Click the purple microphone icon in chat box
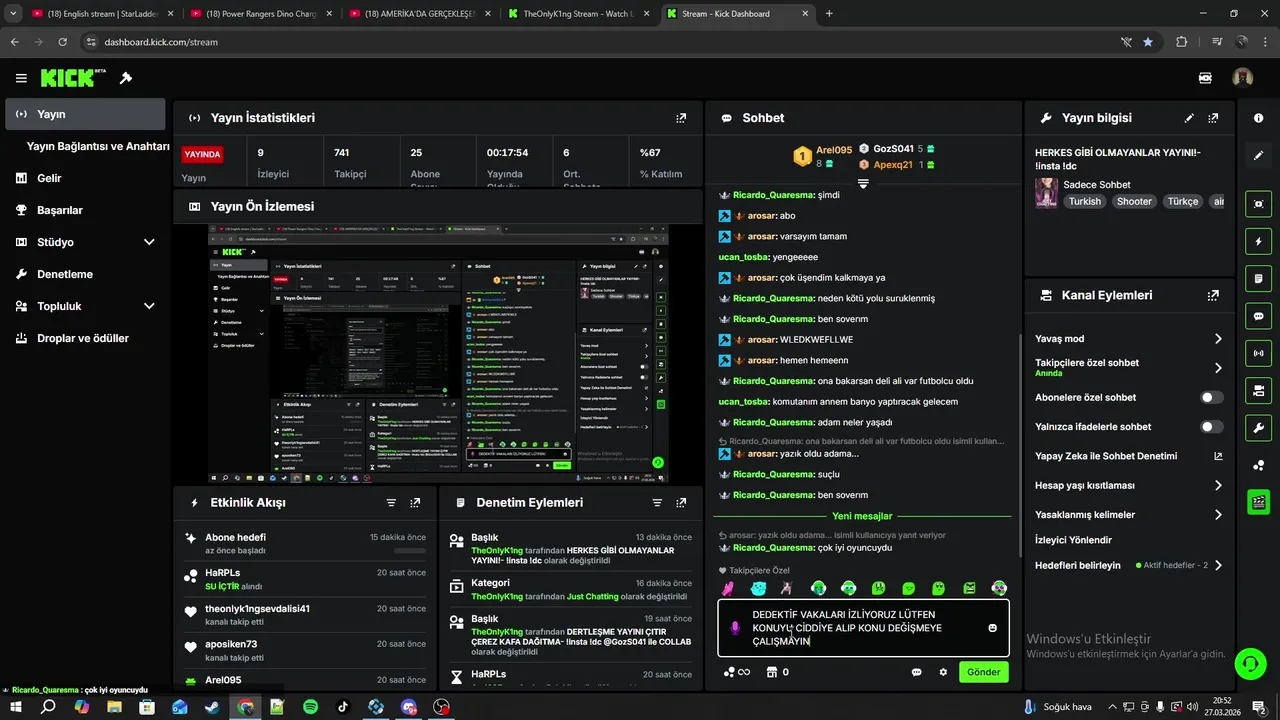Viewport: 1280px width, 720px height. [734, 628]
